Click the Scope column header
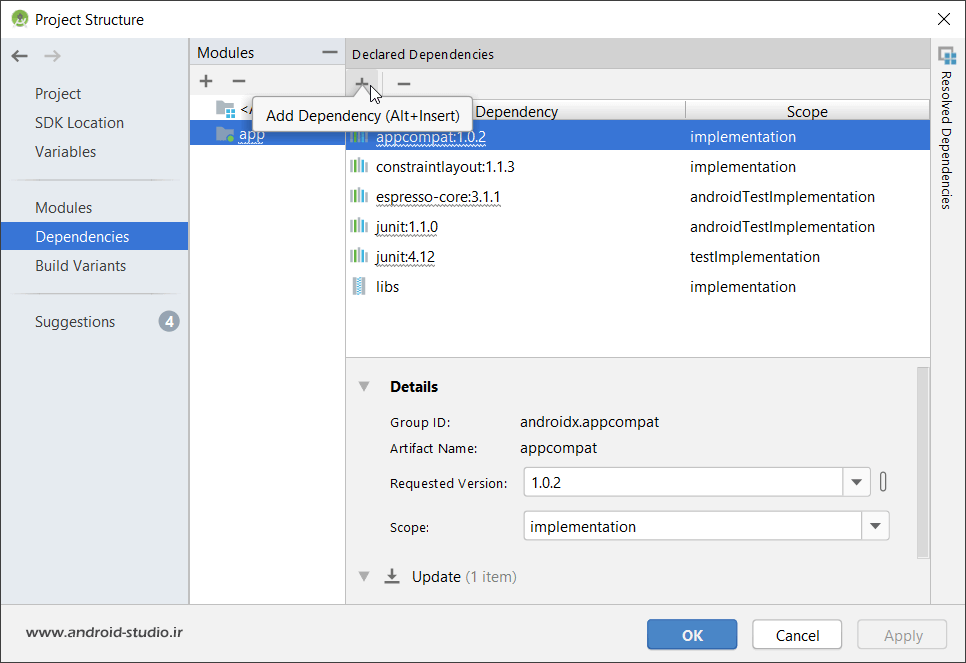 tap(807, 111)
